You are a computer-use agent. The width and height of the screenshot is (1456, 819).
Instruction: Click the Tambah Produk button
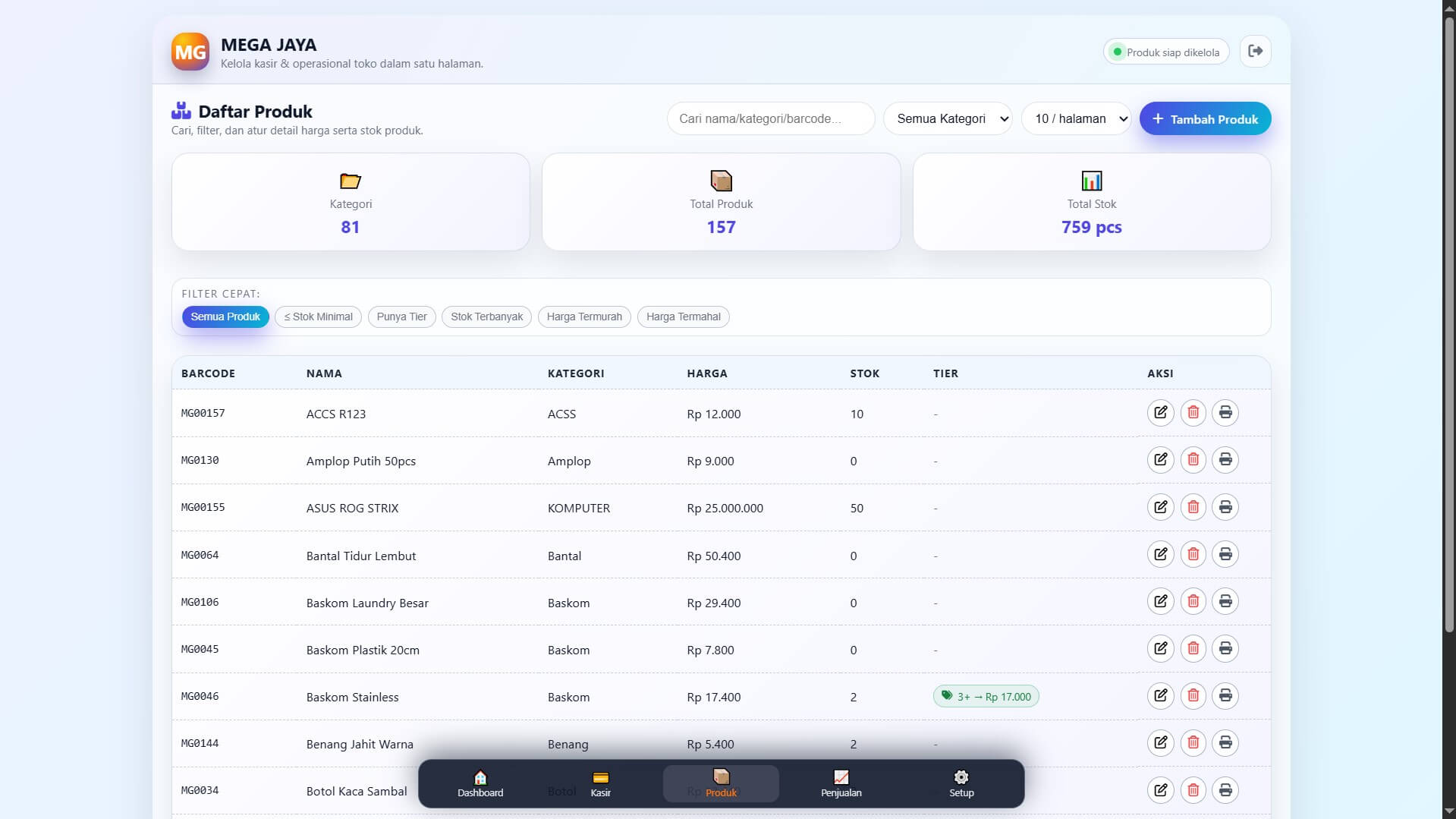coord(1205,119)
